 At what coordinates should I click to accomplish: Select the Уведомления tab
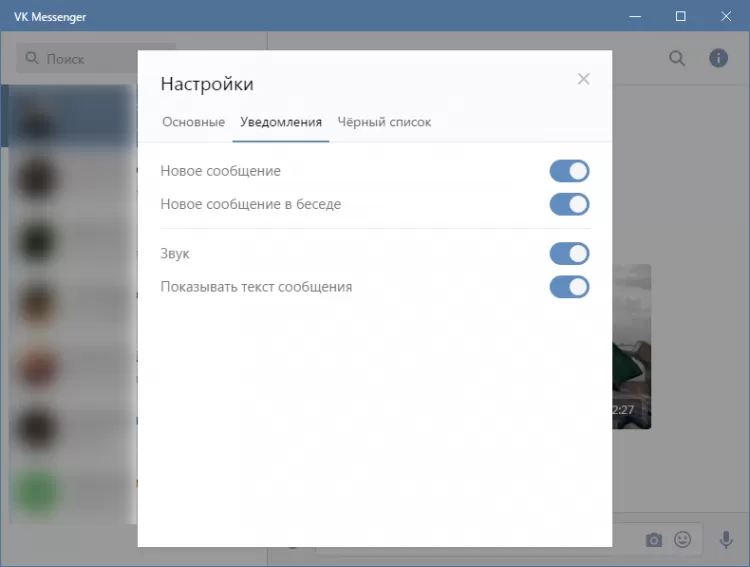click(x=281, y=122)
